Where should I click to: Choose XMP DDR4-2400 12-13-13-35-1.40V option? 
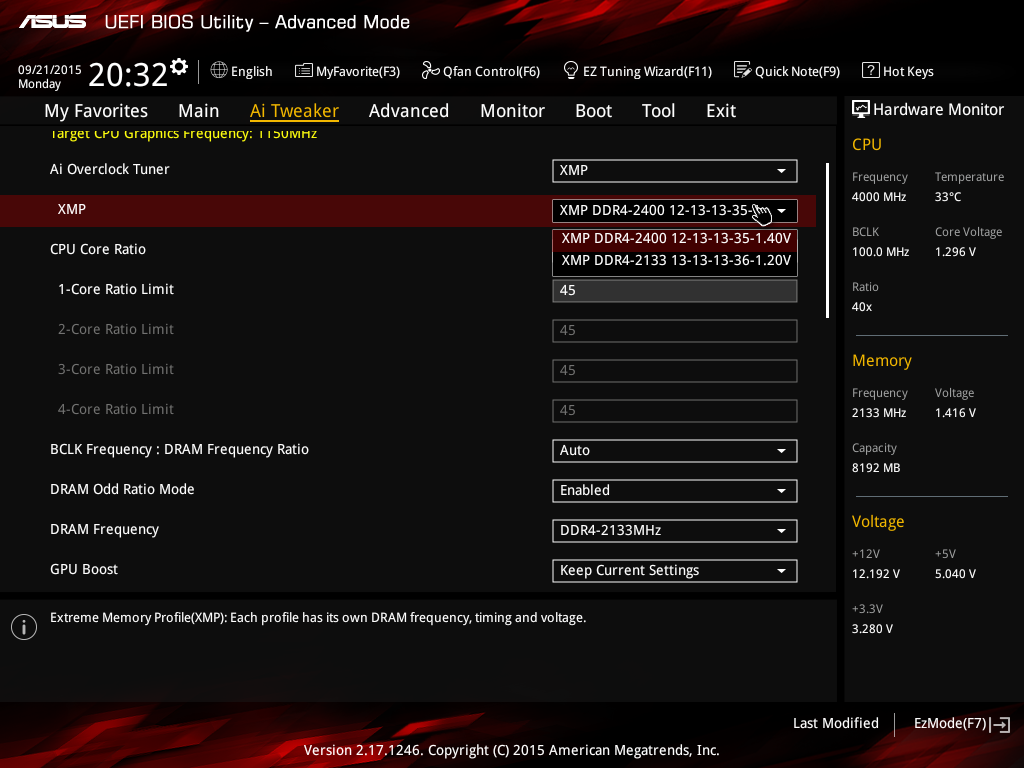coord(675,238)
